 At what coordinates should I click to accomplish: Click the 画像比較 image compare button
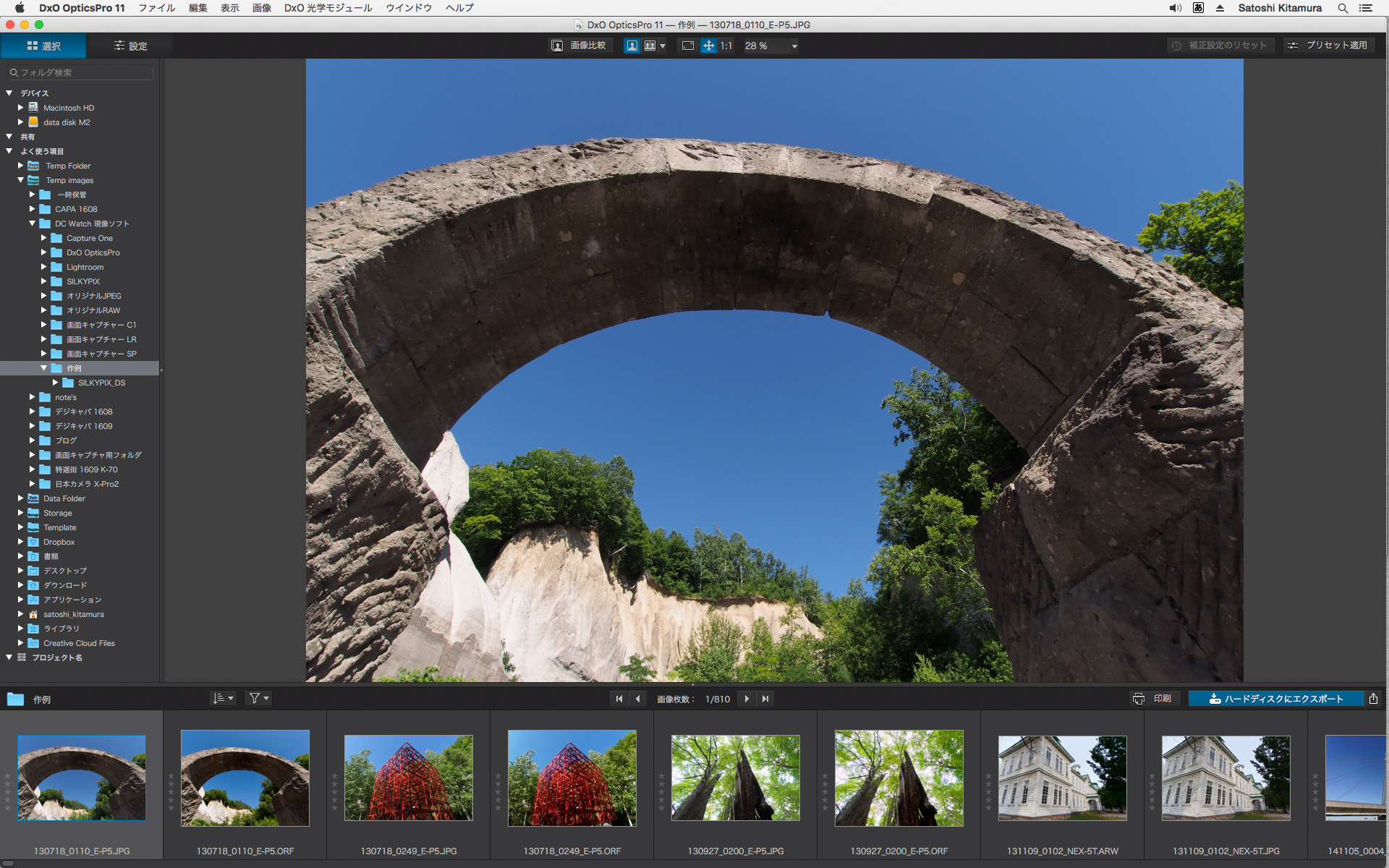click(579, 46)
